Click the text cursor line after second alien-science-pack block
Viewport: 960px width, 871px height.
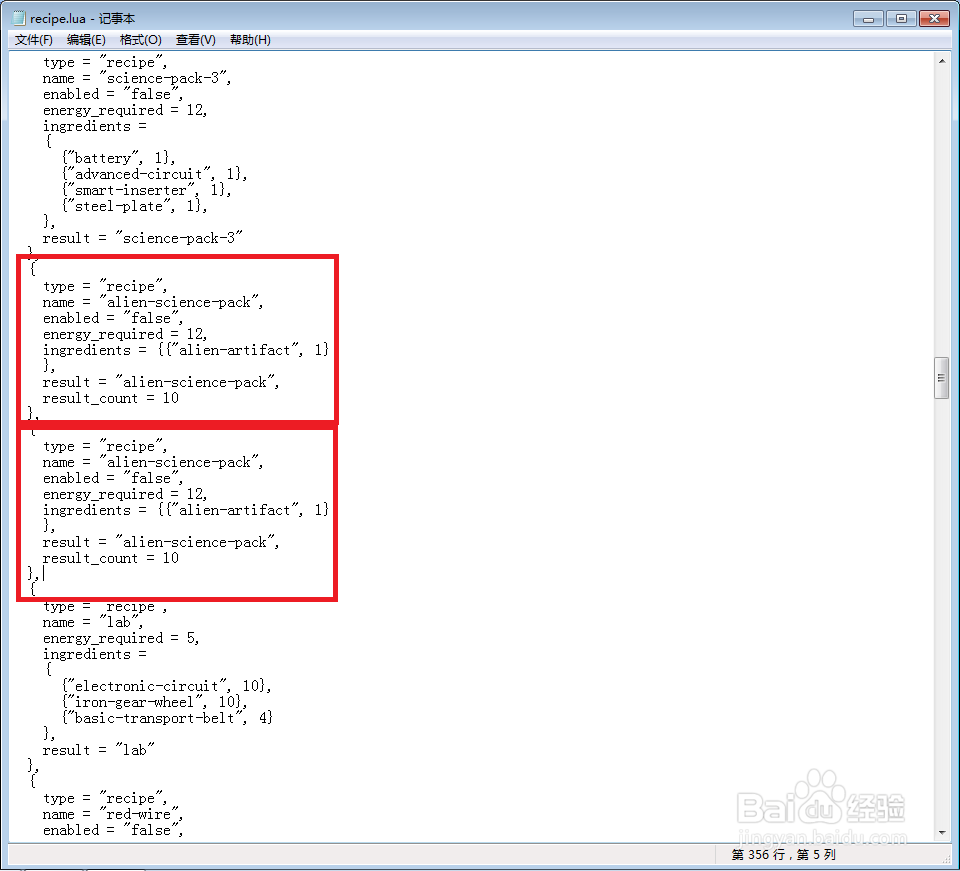(37, 574)
